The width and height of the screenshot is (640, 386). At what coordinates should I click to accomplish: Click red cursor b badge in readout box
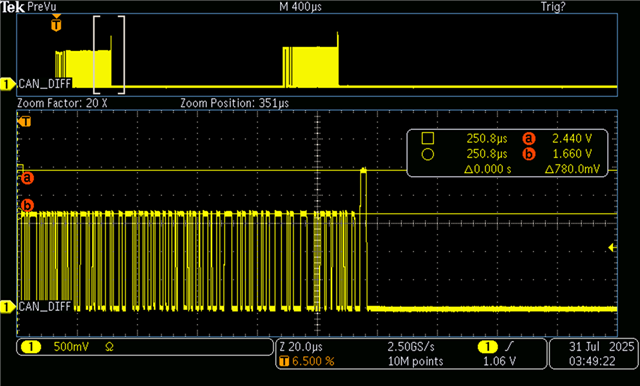point(529,154)
